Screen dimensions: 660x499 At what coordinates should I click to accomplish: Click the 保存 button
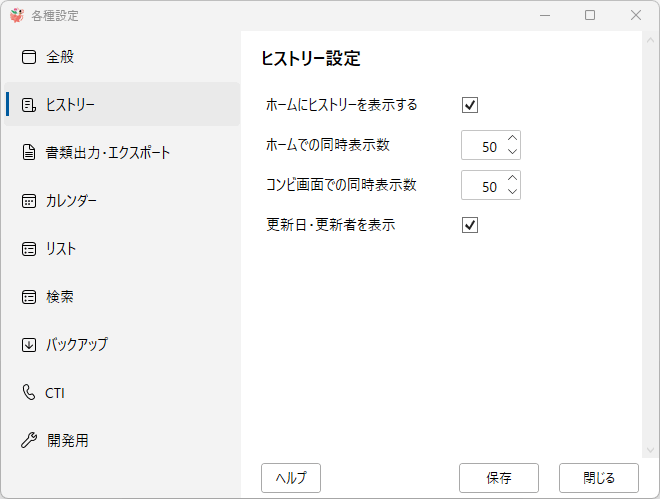[x=499, y=478]
